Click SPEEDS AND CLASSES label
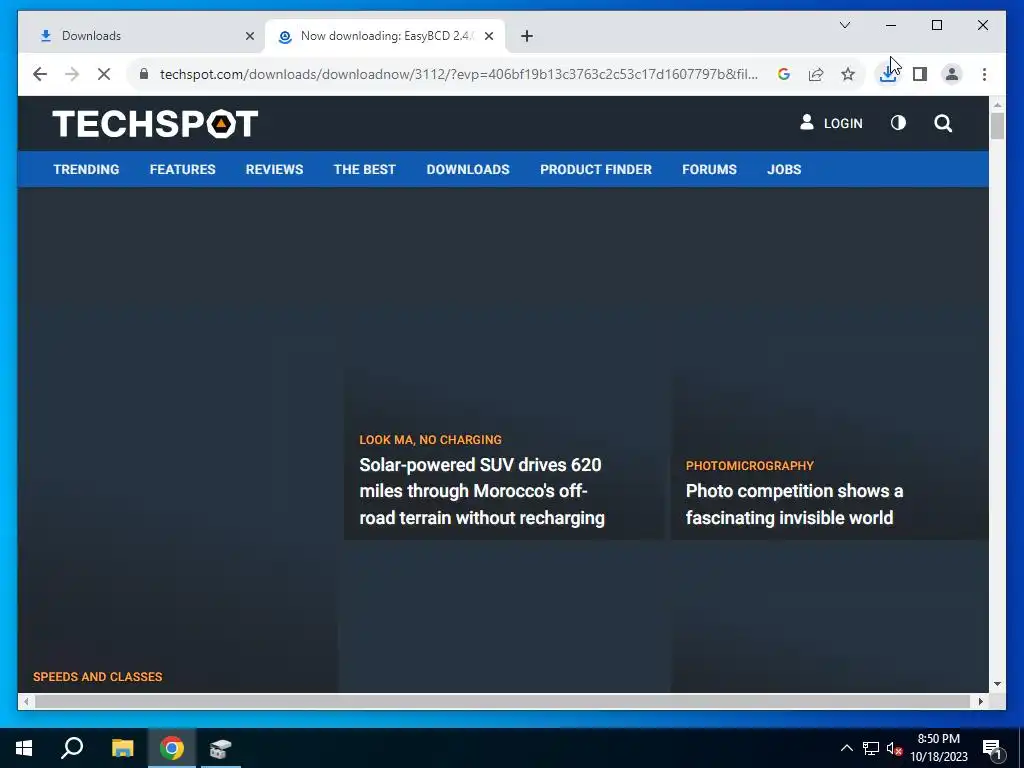This screenshot has height=768, width=1024. pos(98,677)
